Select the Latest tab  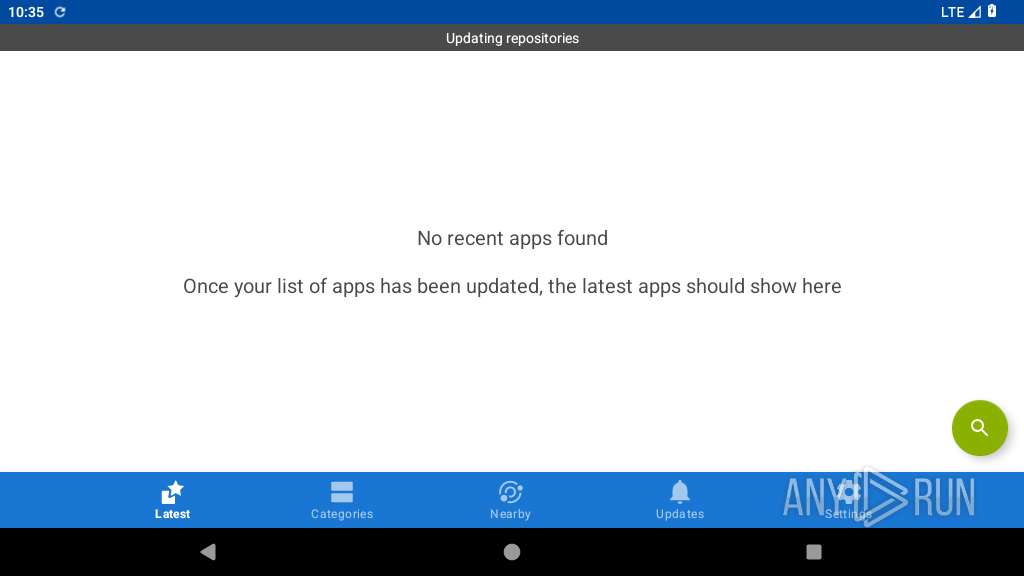point(172,500)
